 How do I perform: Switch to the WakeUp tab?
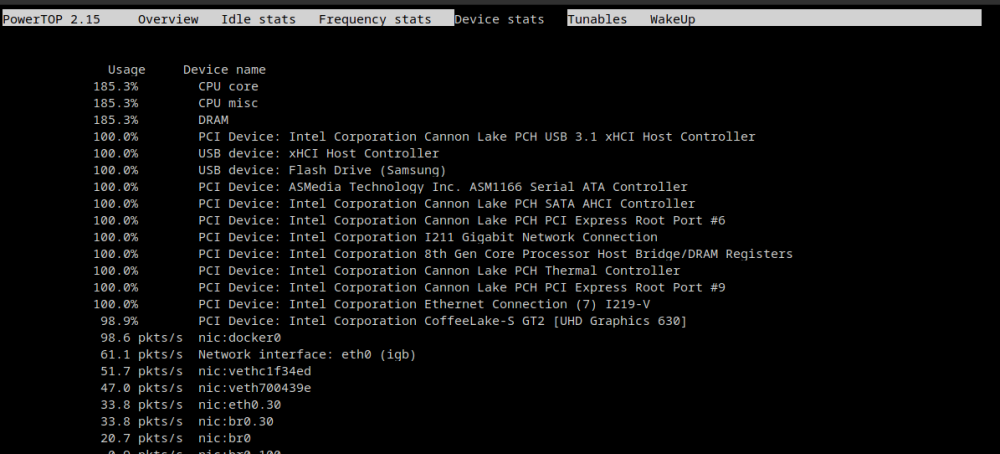(672, 19)
